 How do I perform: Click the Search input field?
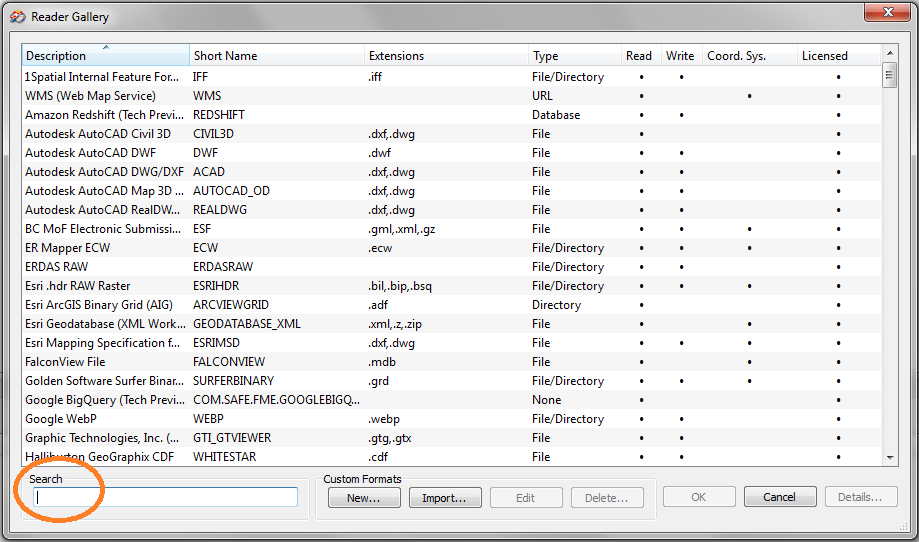(165, 497)
